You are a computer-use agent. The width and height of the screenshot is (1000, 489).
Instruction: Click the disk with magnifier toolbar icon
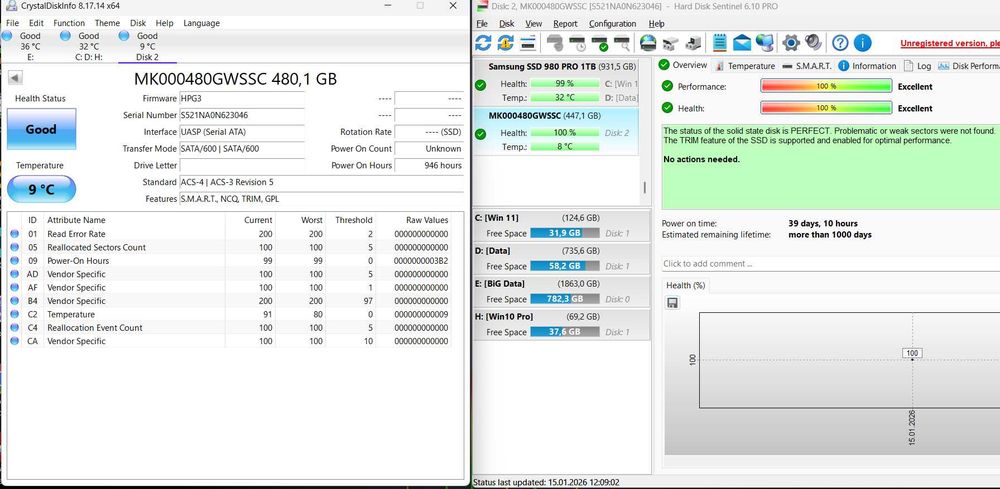click(x=621, y=43)
